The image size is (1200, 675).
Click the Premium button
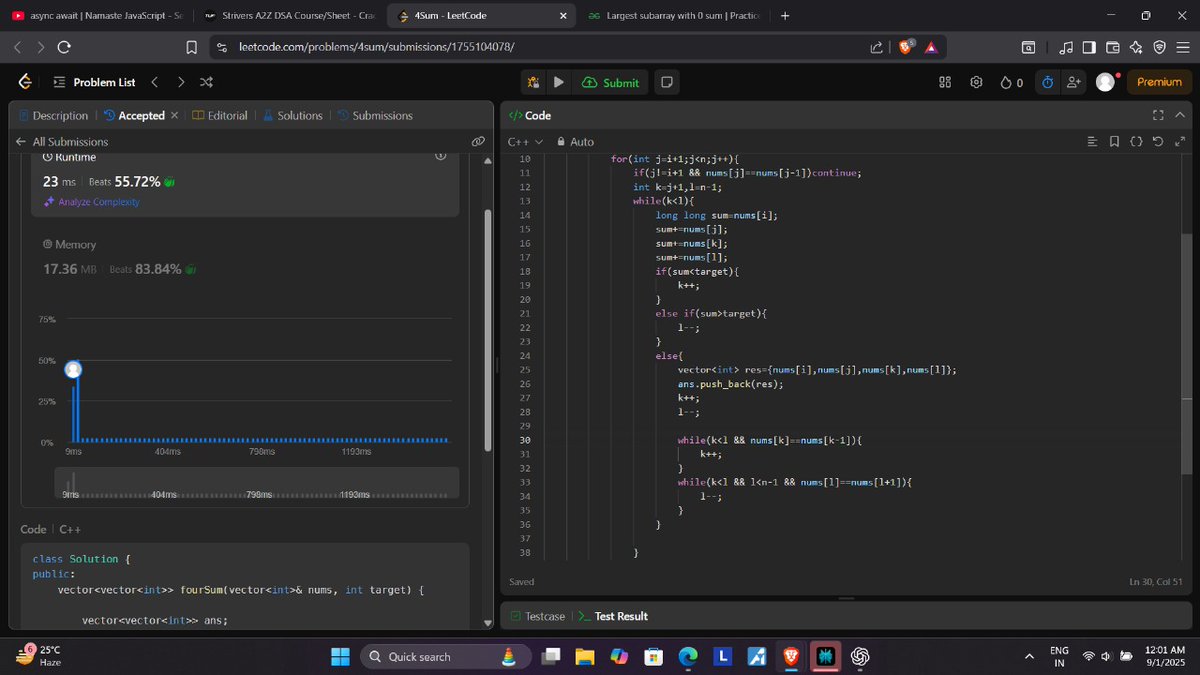point(1159,82)
